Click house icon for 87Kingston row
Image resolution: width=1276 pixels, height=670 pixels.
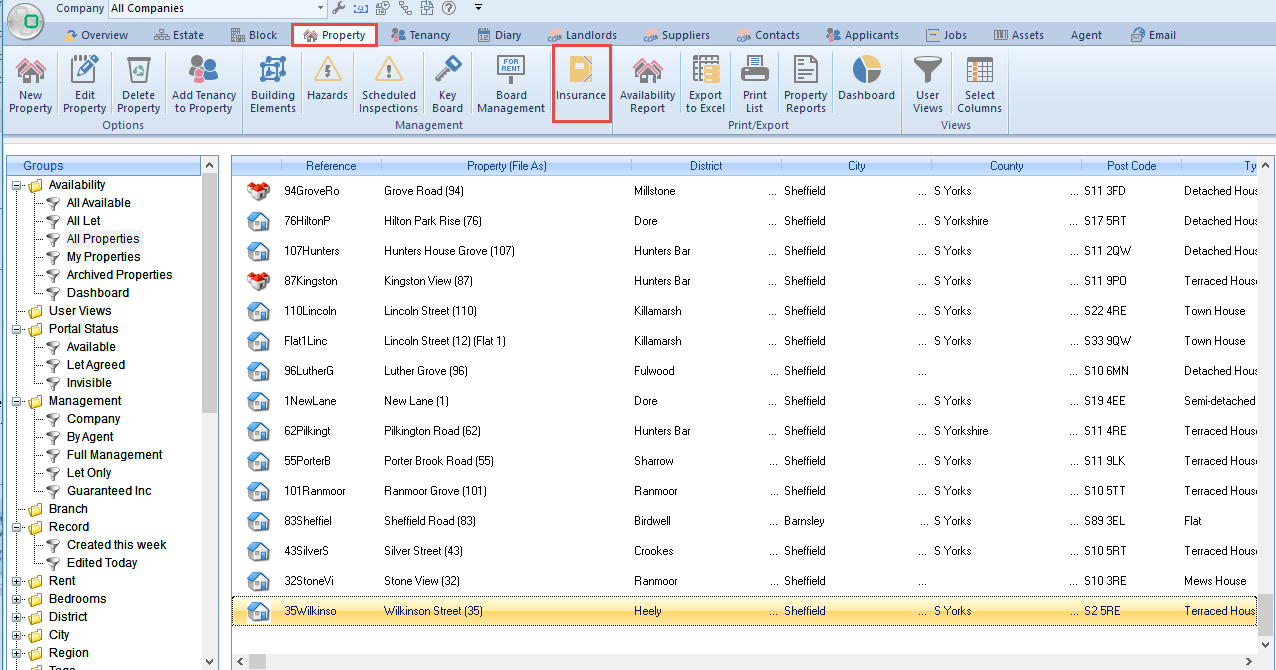click(x=259, y=281)
